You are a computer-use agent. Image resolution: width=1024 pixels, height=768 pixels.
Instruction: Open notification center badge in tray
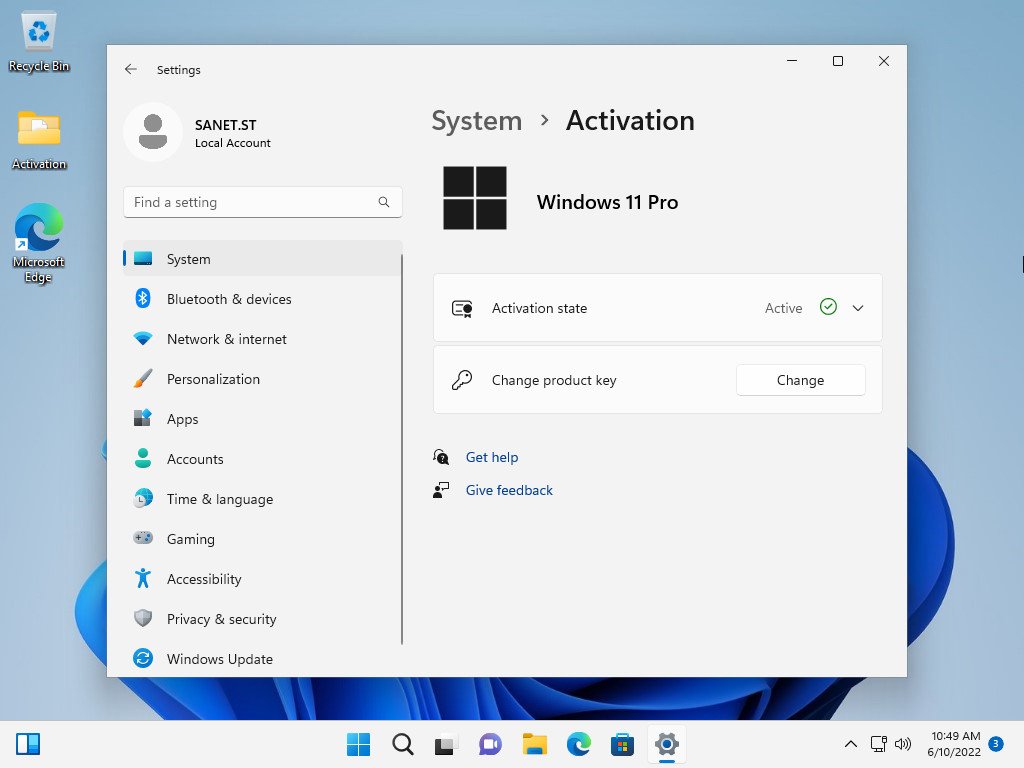(x=995, y=744)
